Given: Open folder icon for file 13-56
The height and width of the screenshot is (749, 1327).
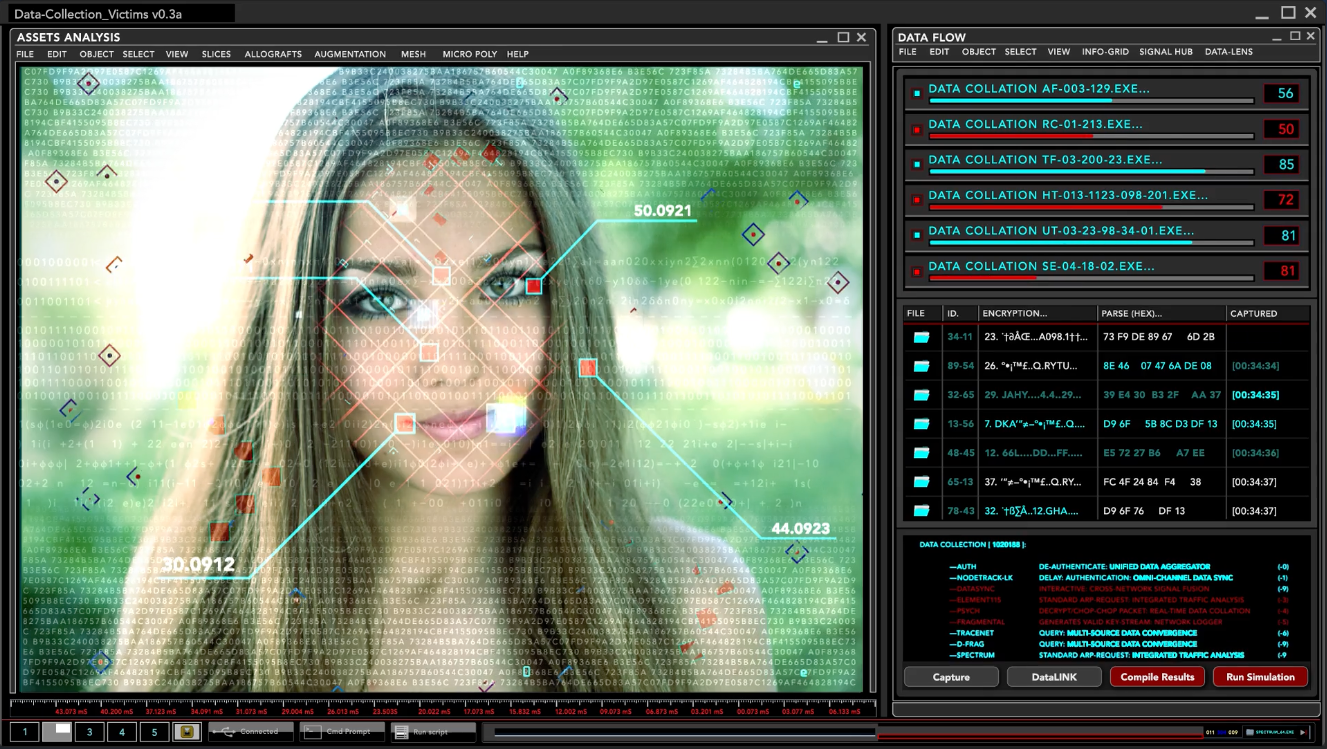Looking at the screenshot, I should click(x=921, y=424).
